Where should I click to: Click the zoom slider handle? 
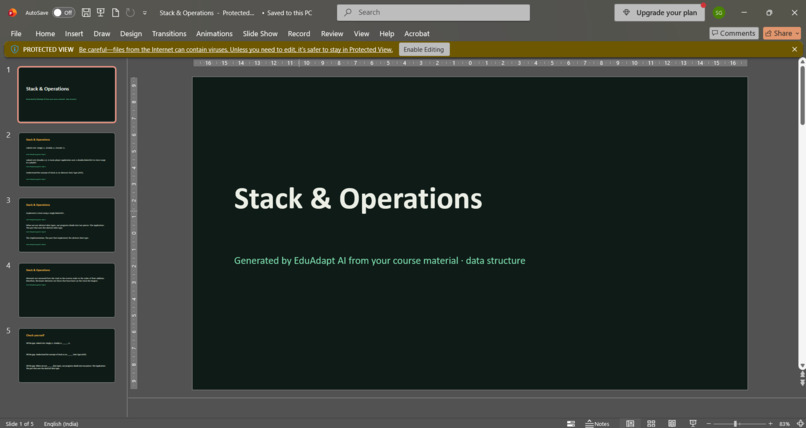pyautogui.click(x=735, y=424)
